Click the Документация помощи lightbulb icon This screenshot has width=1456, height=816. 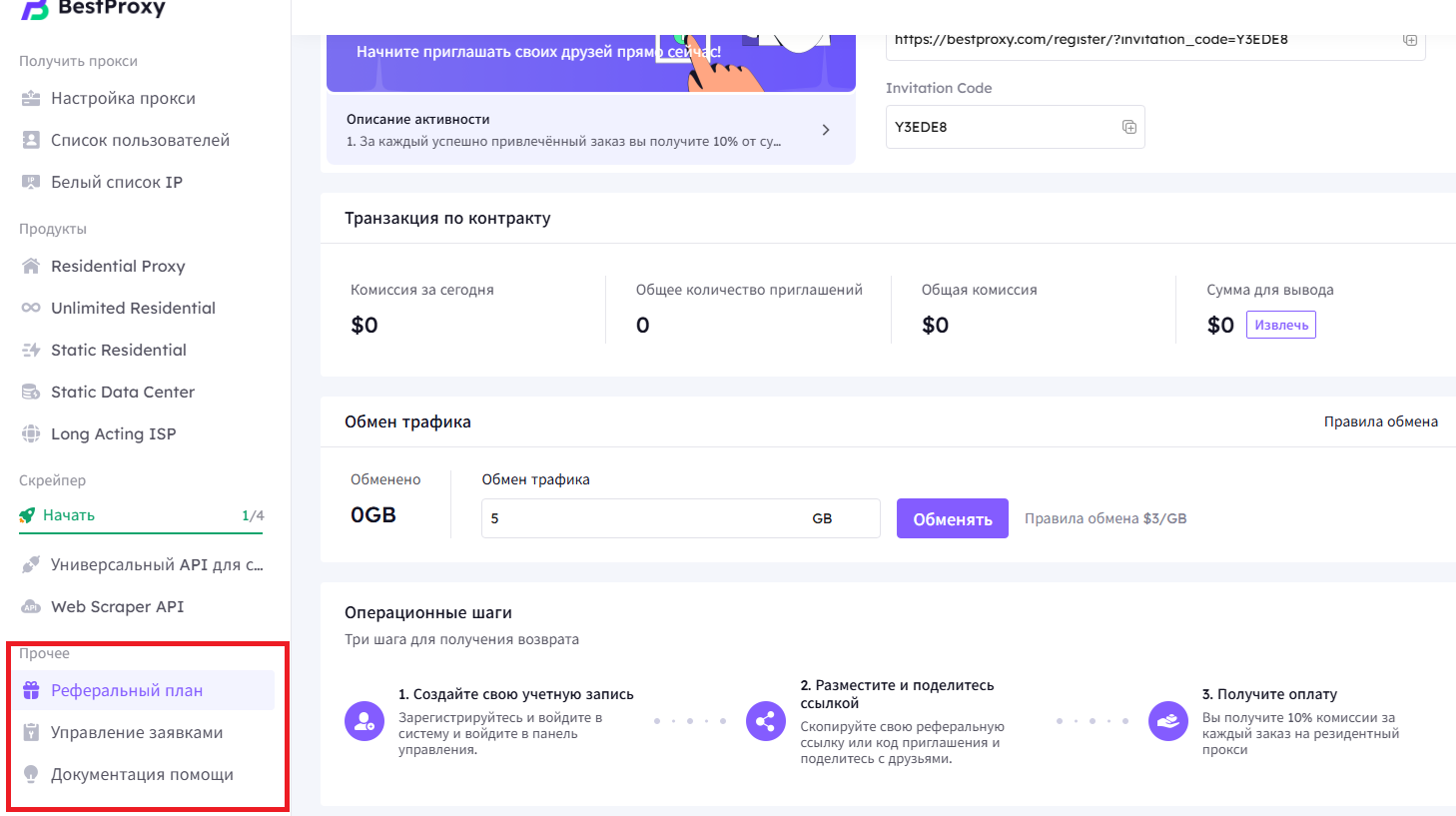pyautogui.click(x=31, y=774)
